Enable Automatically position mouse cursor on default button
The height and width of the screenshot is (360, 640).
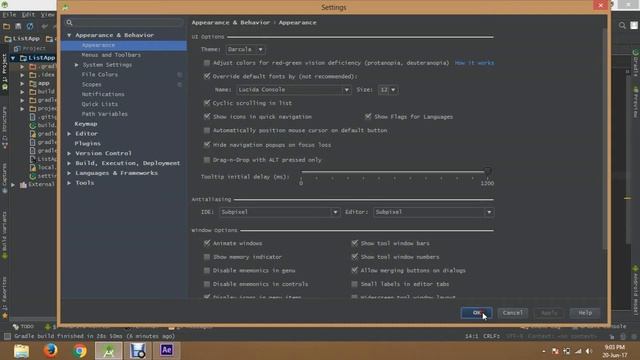pyautogui.click(x=207, y=130)
